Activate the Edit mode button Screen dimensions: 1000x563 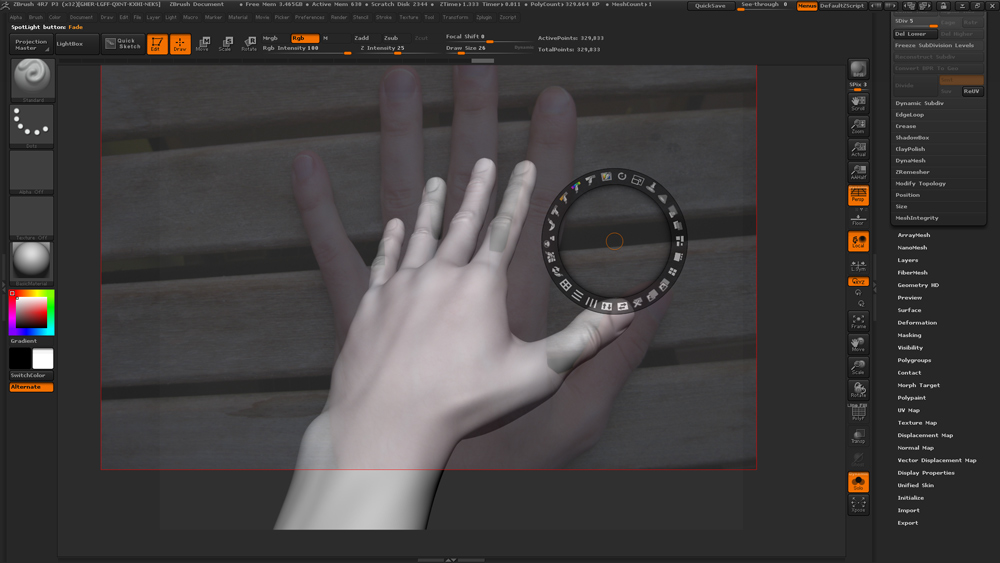157,44
